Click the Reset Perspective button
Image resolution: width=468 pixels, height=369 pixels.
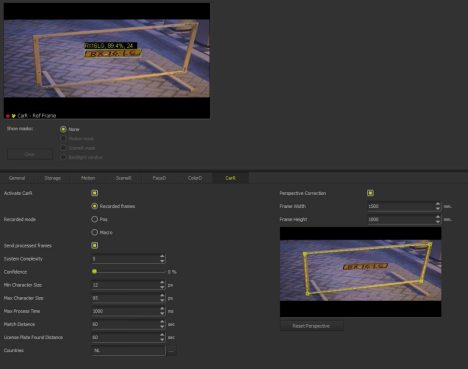[311, 326]
